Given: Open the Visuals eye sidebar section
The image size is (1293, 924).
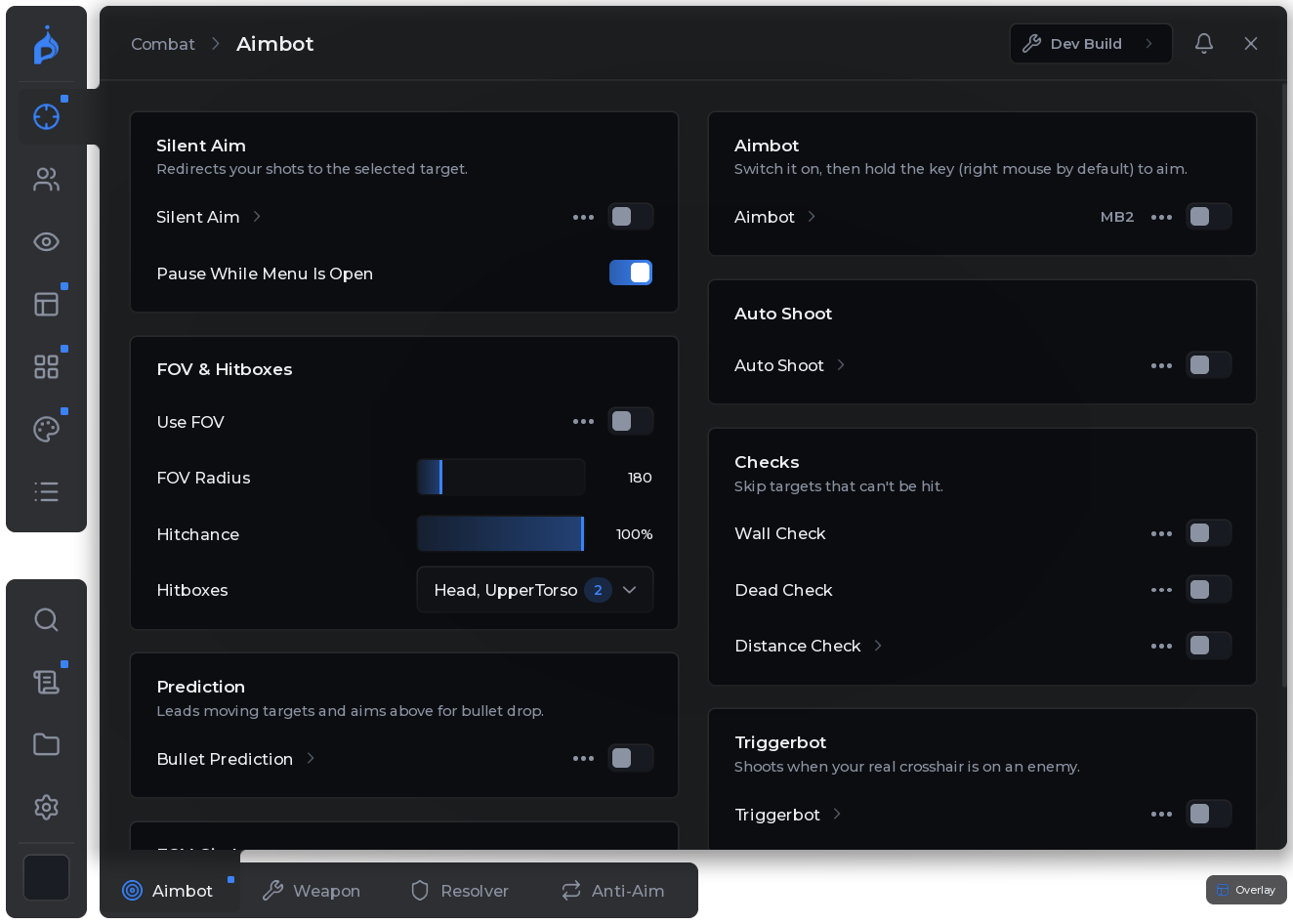Looking at the screenshot, I should coord(46,242).
